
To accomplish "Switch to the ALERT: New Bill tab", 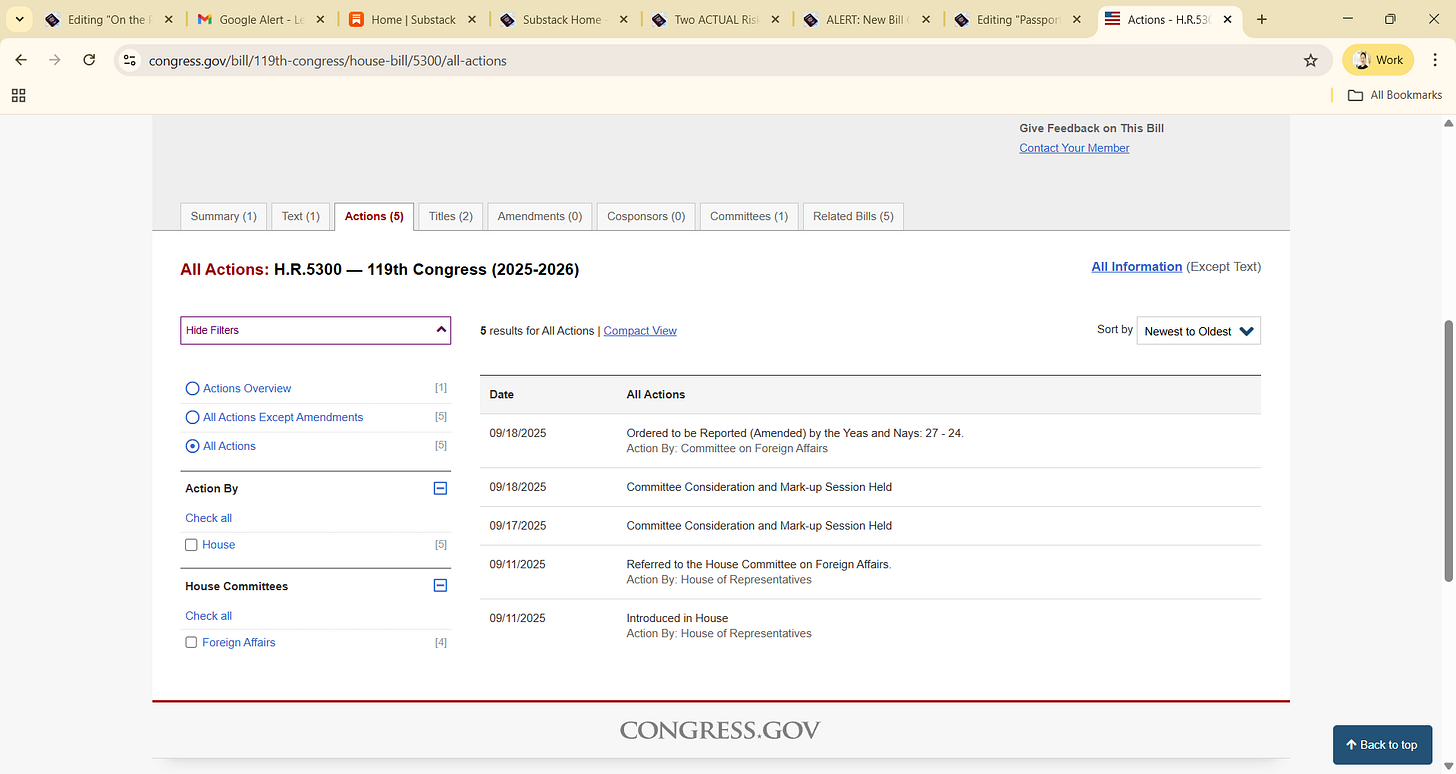I will tap(866, 19).
